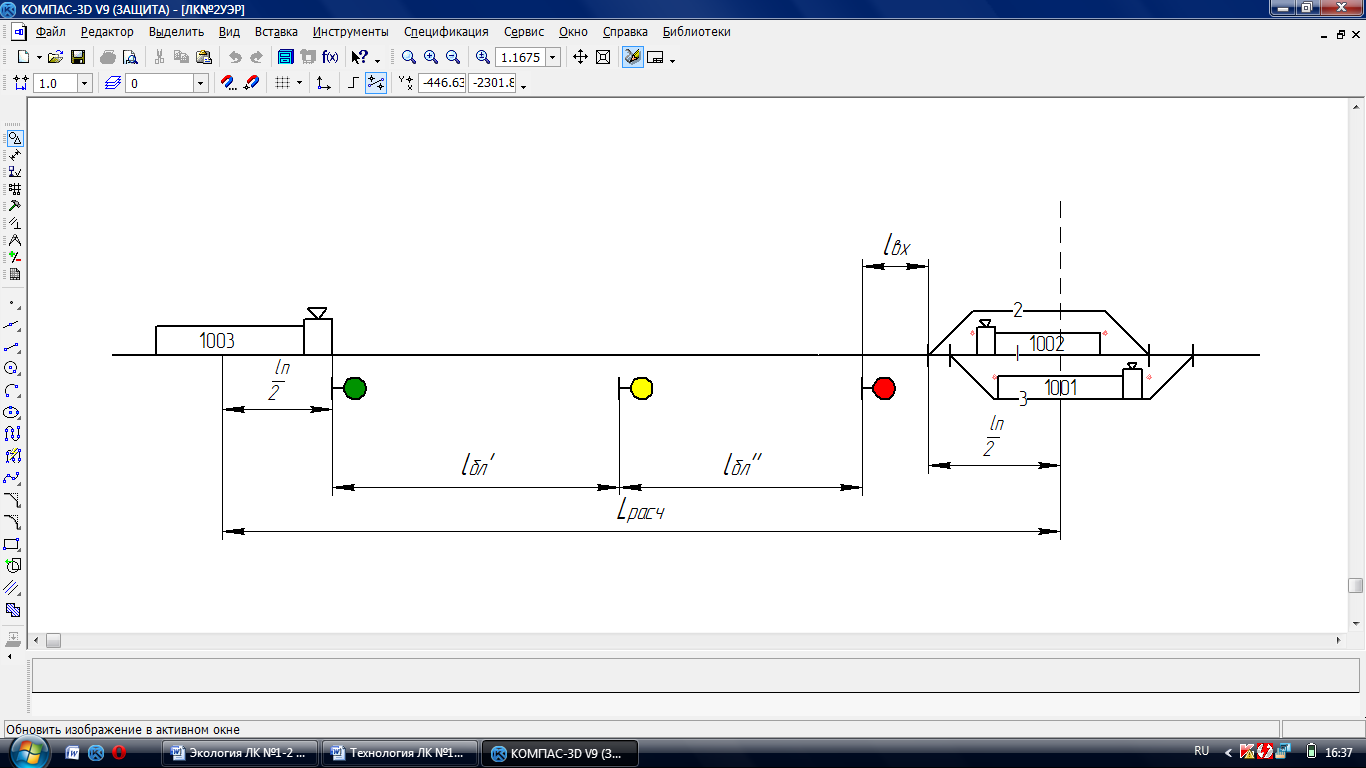Select the Fillet tool in left toolbar
Image resolution: width=1366 pixels, height=768 pixels.
[13, 522]
